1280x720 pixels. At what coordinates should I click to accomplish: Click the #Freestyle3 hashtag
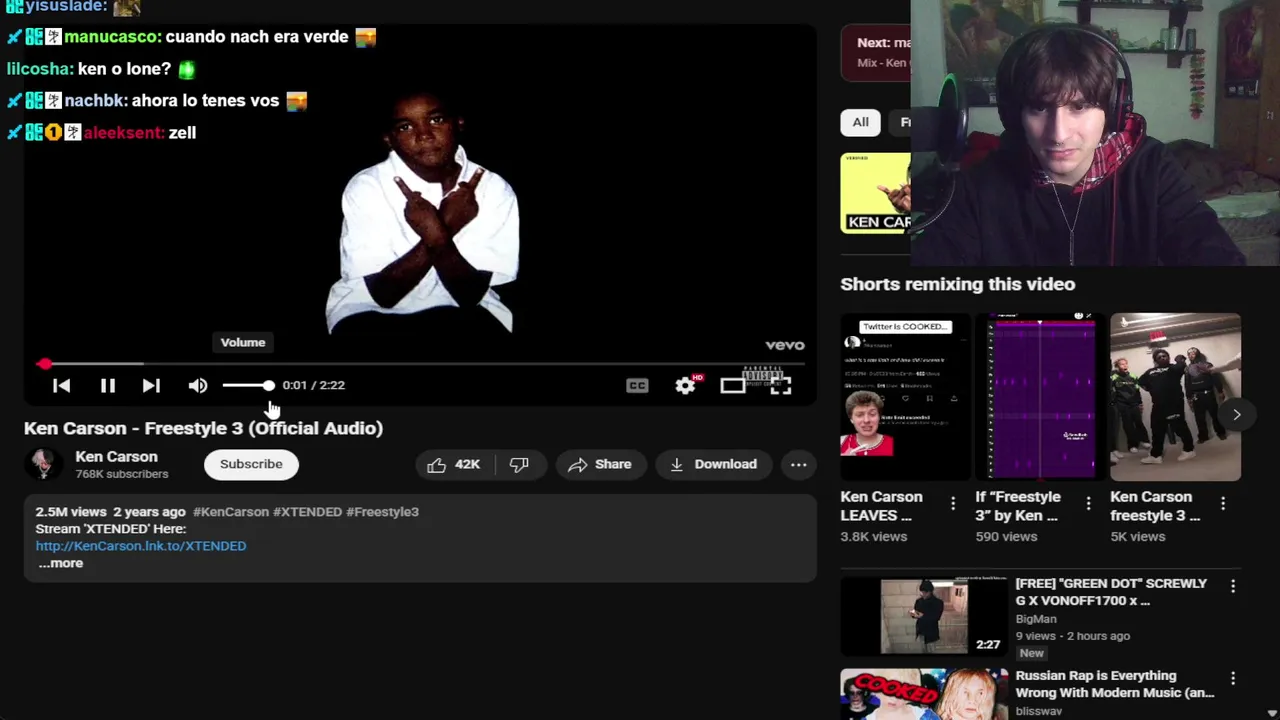(x=382, y=511)
